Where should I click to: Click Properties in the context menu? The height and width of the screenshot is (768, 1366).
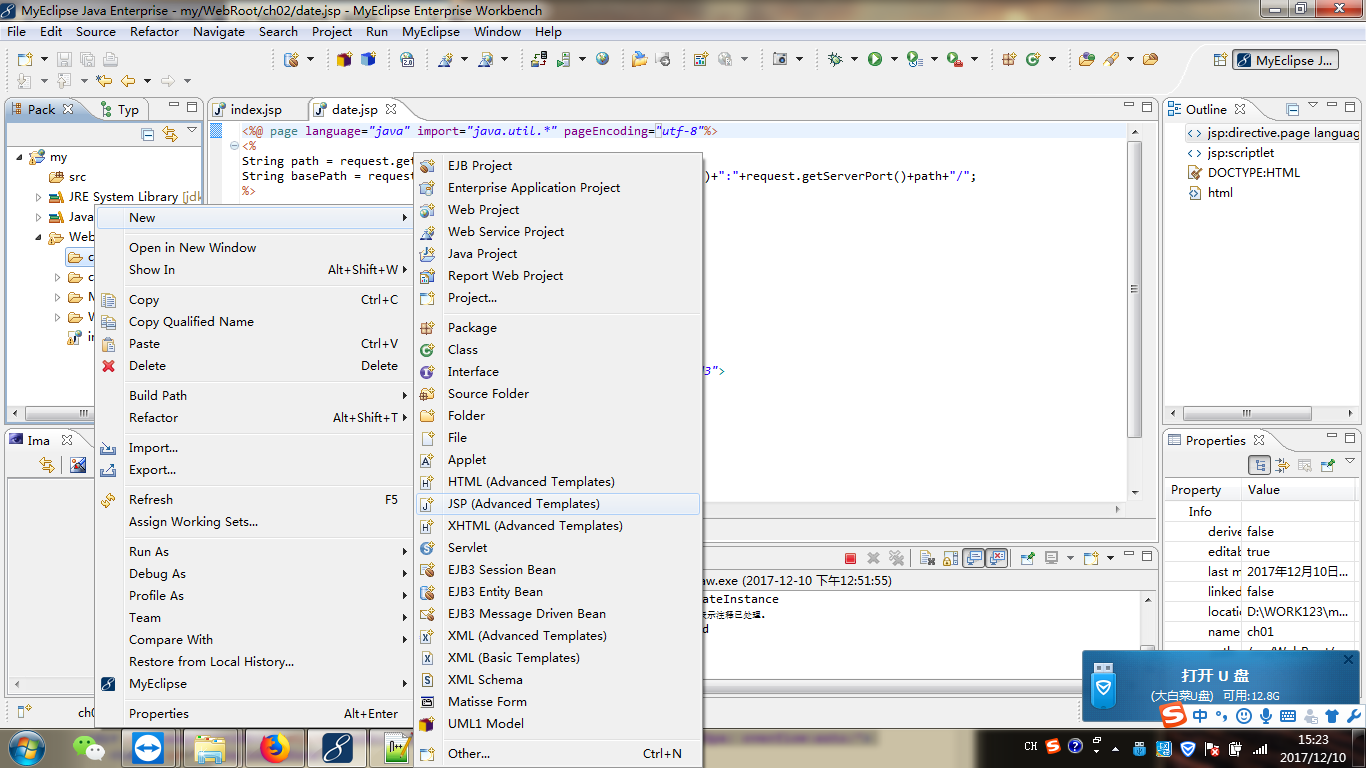pos(254,714)
